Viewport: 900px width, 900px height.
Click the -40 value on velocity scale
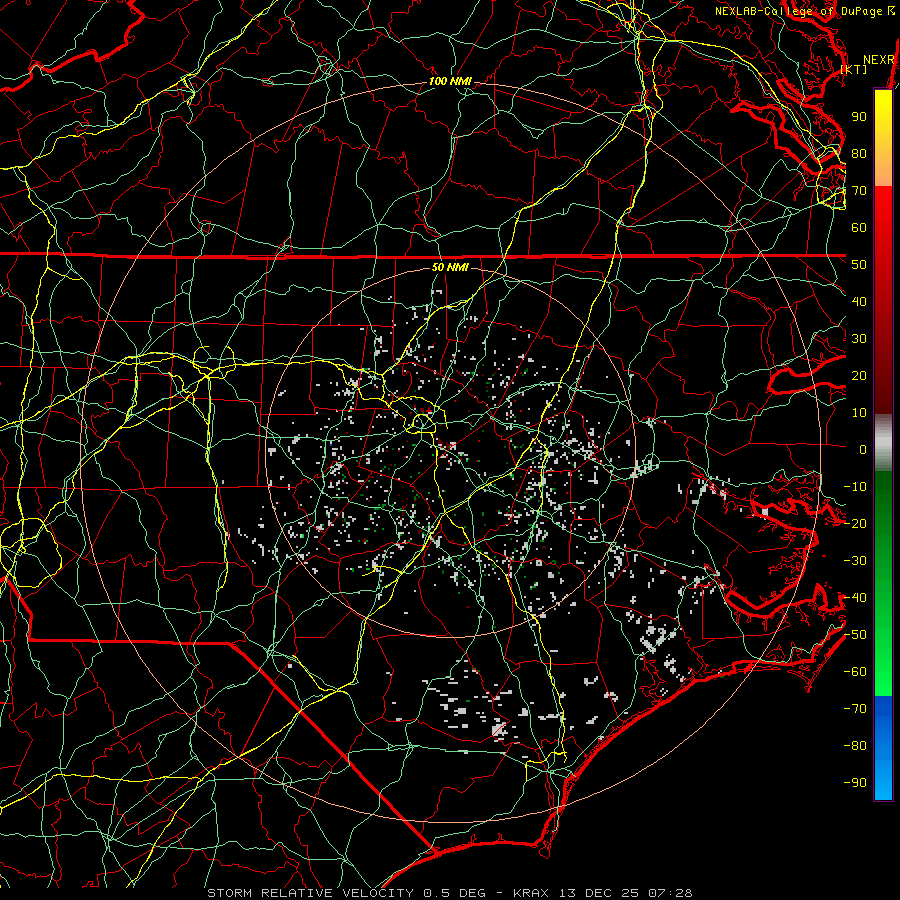(x=855, y=598)
